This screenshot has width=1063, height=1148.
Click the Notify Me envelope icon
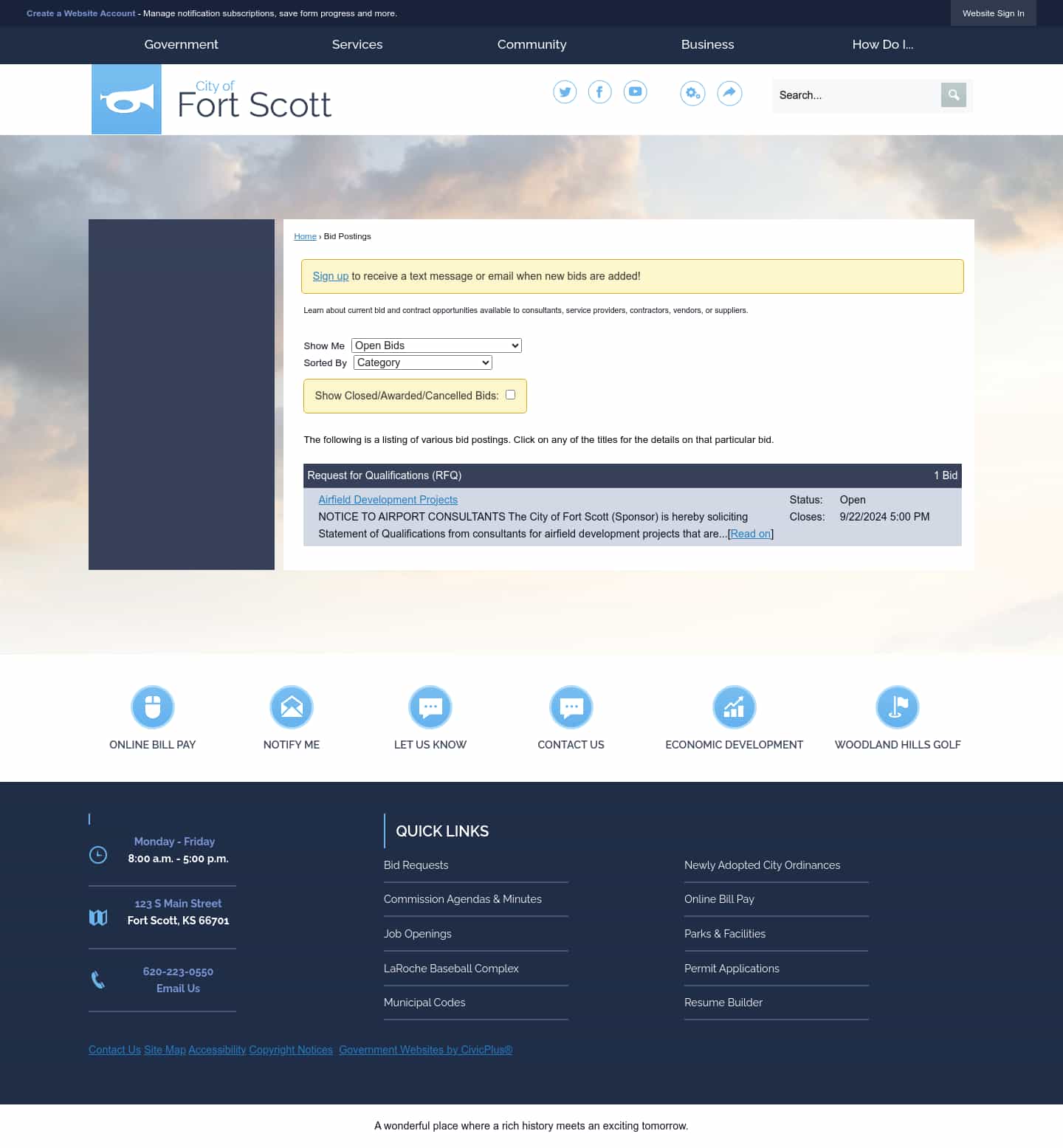pyautogui.click(x=292, y=707)
